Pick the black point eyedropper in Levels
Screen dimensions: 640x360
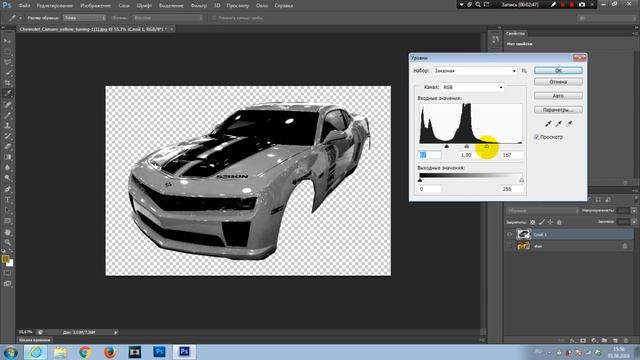point(548,123)
